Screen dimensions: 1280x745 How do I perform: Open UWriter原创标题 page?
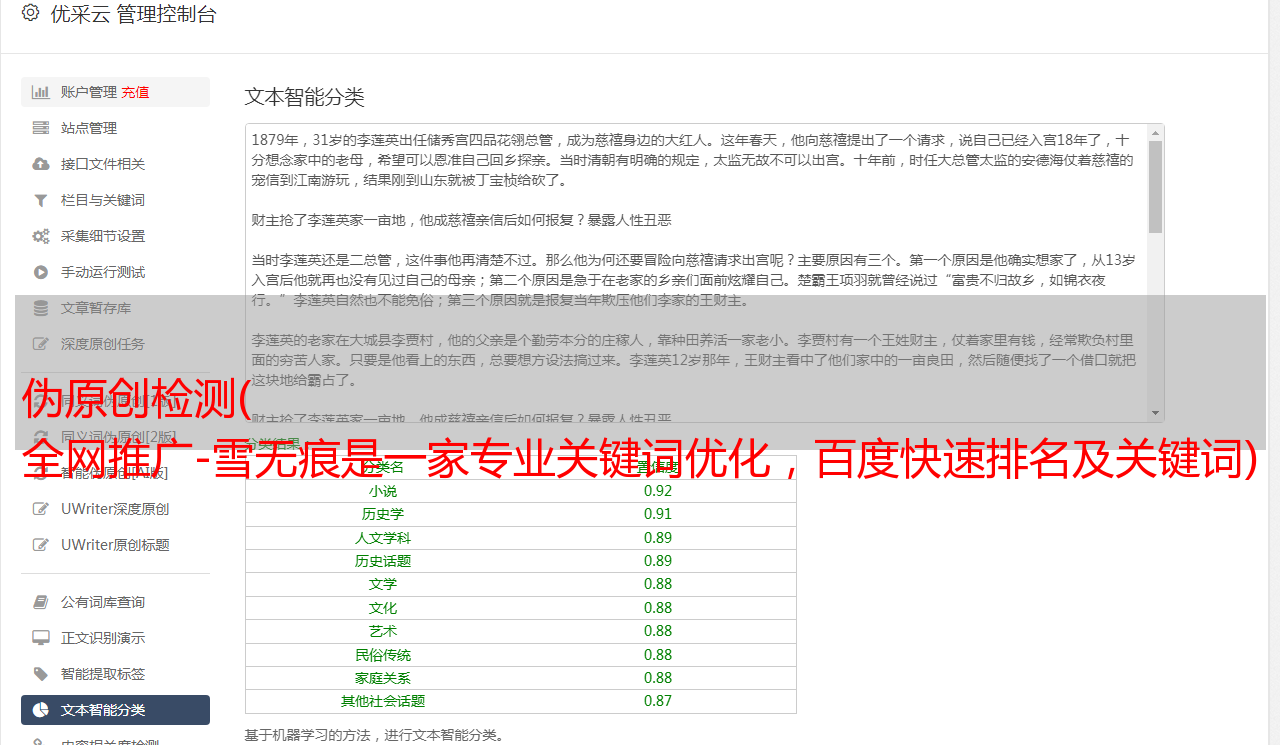[x=115, y=545]
